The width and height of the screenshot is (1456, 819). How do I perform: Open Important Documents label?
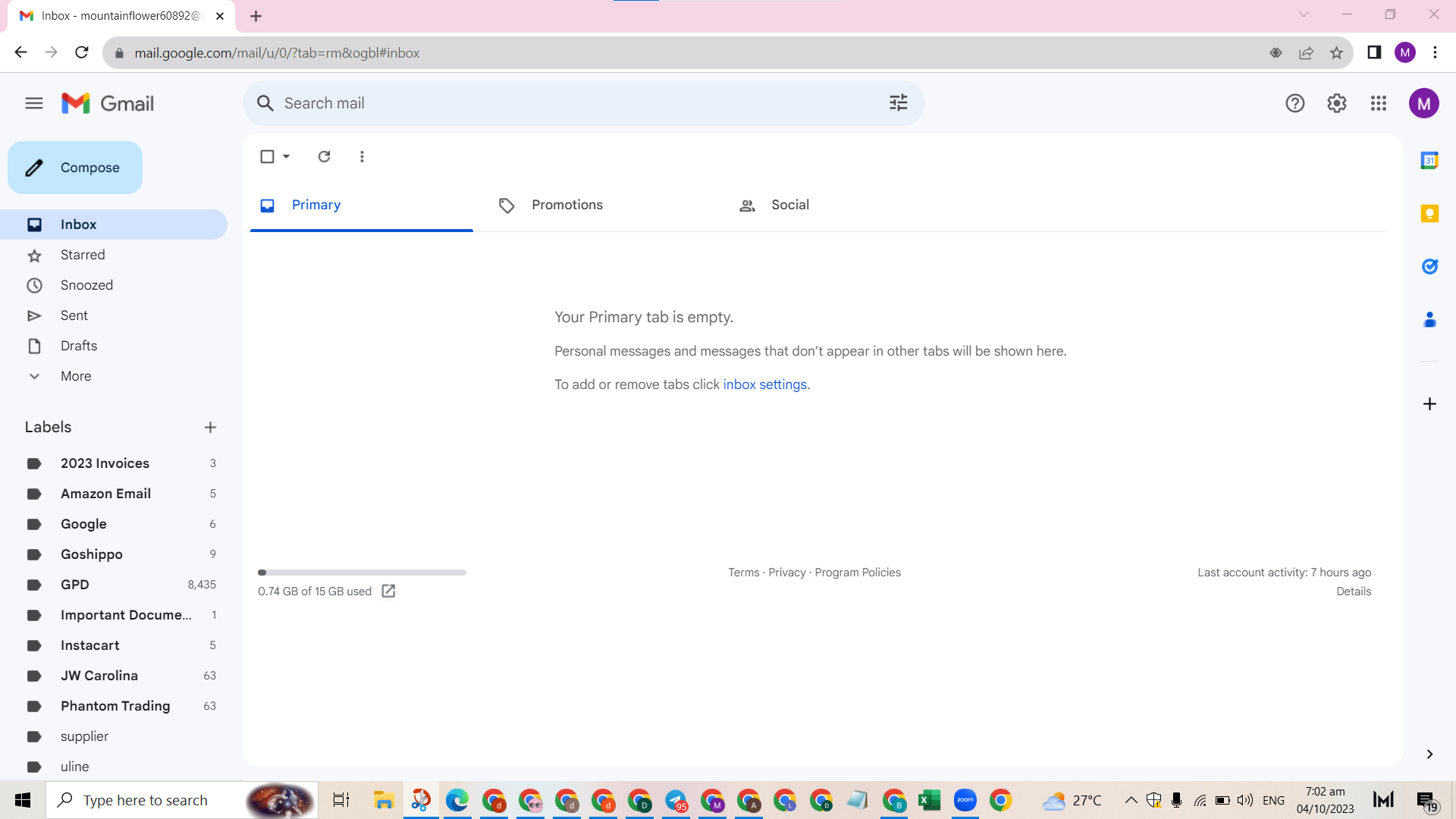pyautogui.click(x=114, y=615)
